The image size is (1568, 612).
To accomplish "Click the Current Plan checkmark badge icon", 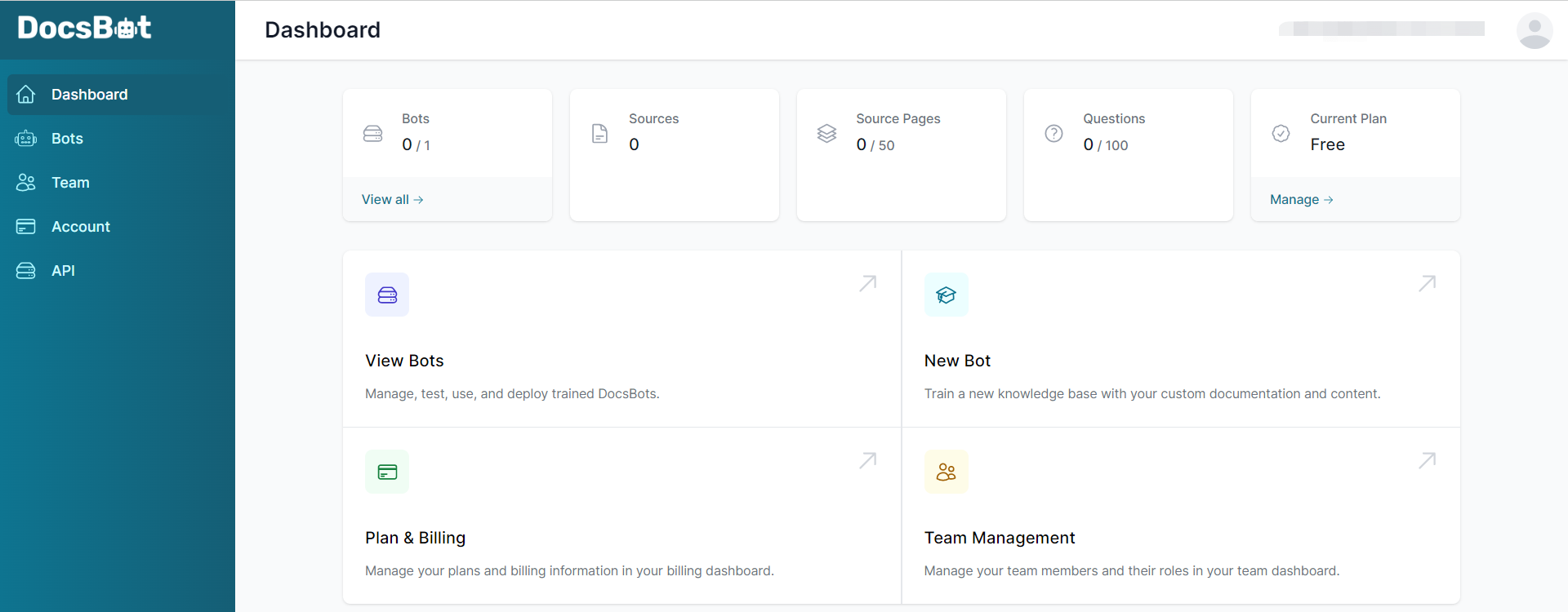I will 1281,134.
